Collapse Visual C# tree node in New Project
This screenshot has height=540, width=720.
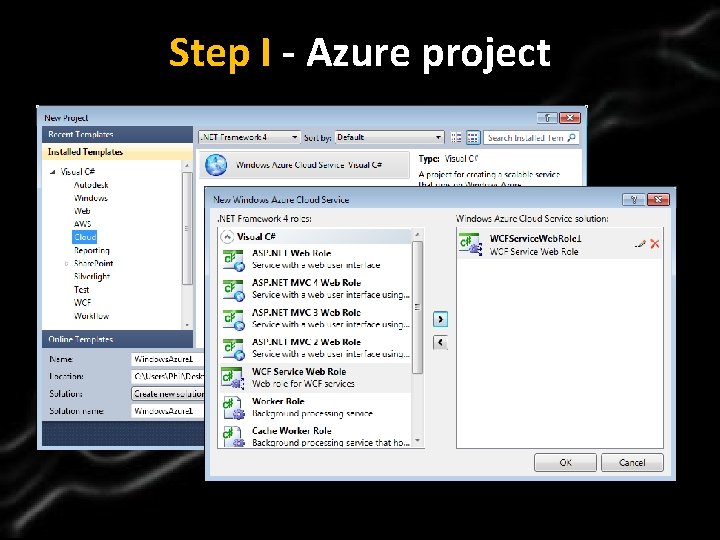pyautogui.click(x=52, y=172)
